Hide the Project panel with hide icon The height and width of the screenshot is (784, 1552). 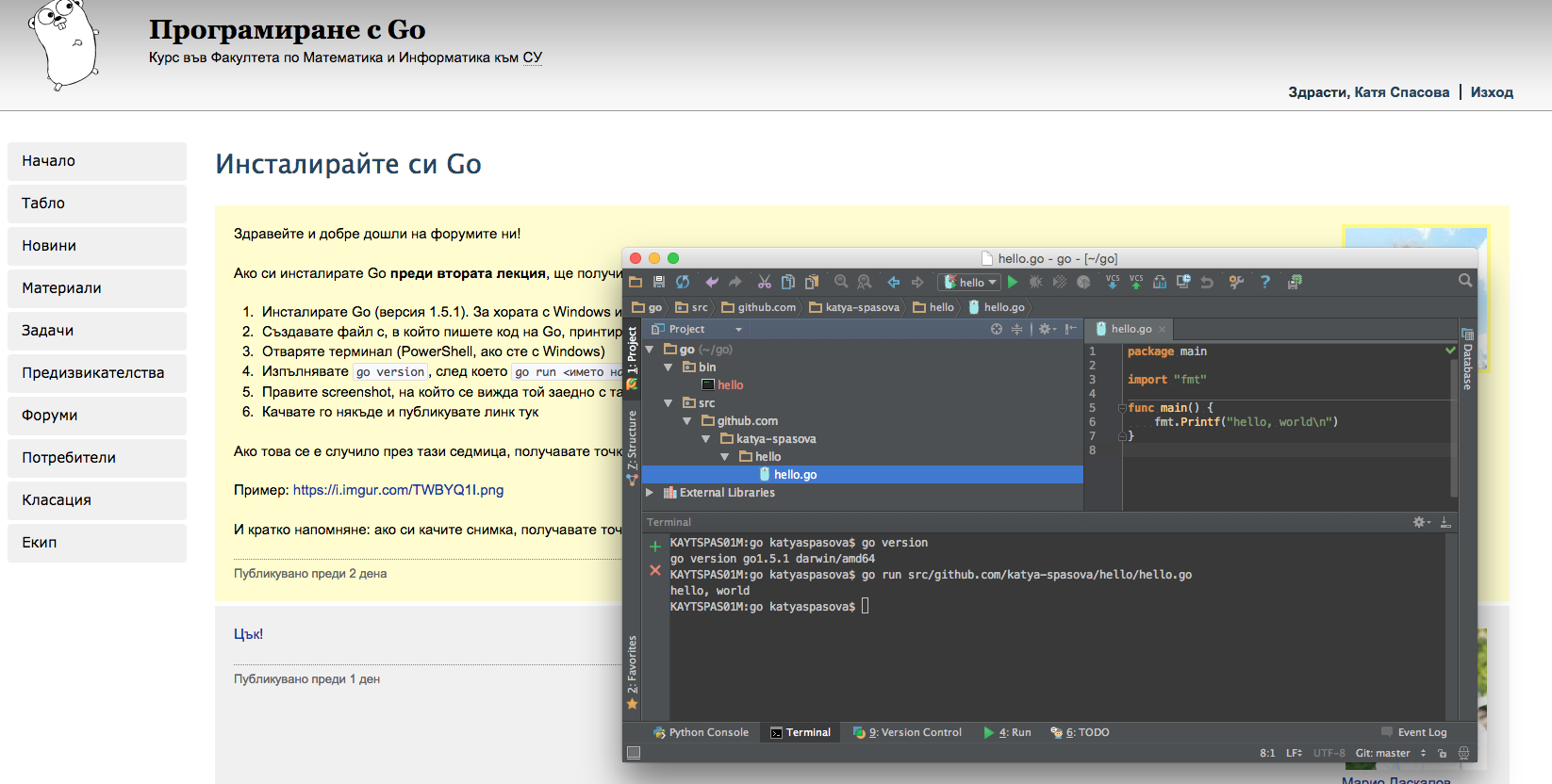click(x=1070, y=329)
